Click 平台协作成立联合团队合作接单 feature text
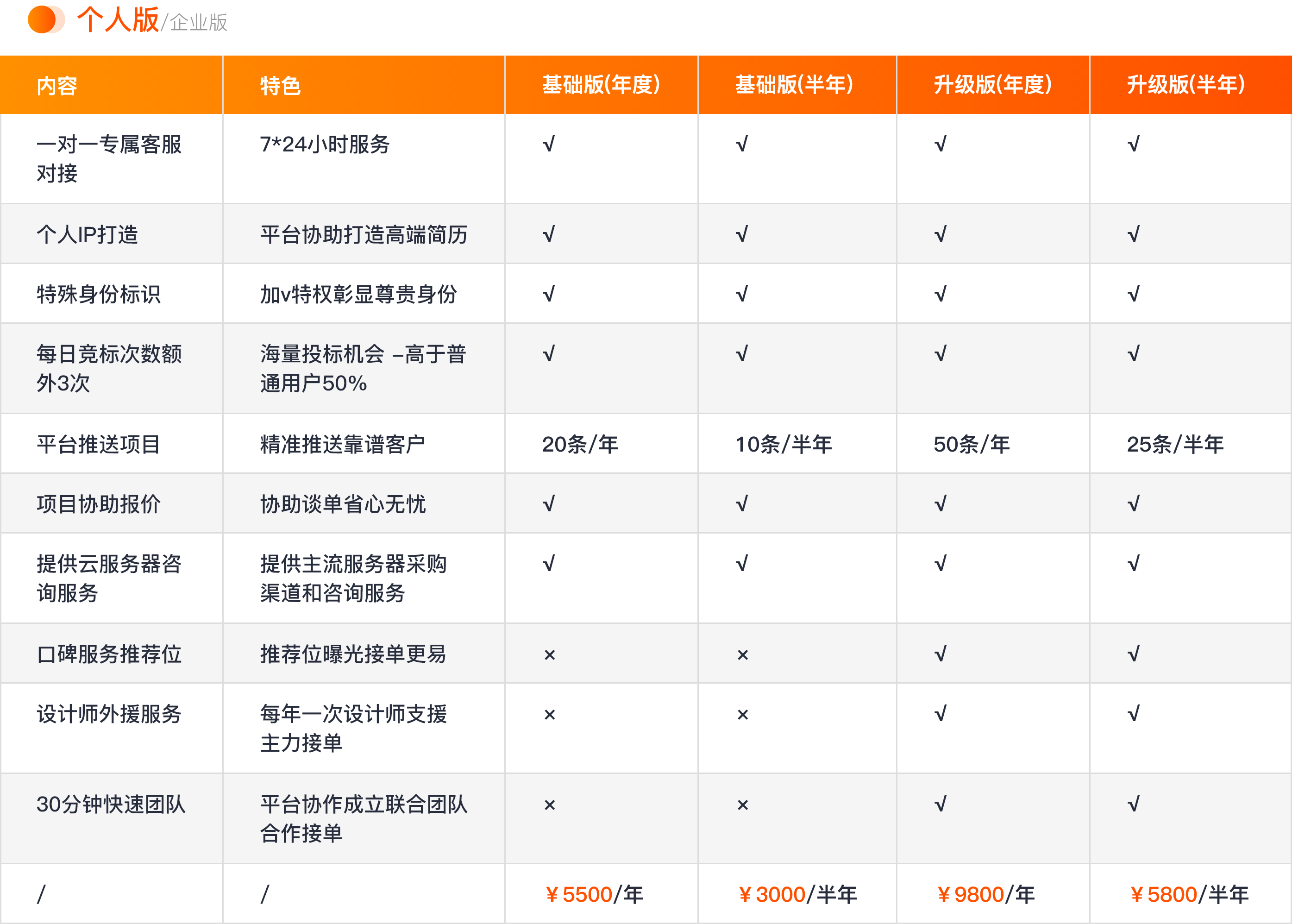This screenshot has width=1292, height=924. coord(364,819)
